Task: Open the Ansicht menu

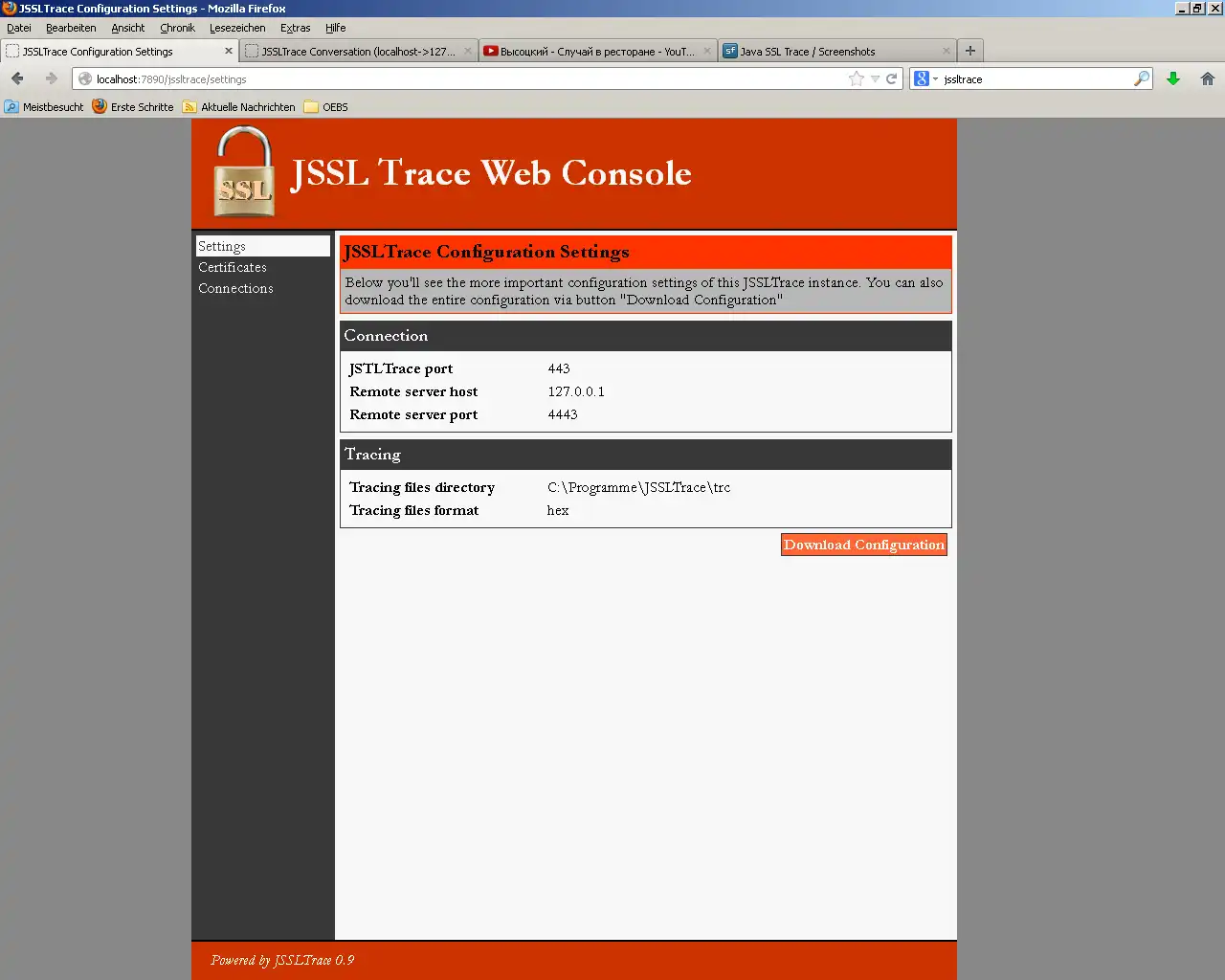Action: [127, 28]
